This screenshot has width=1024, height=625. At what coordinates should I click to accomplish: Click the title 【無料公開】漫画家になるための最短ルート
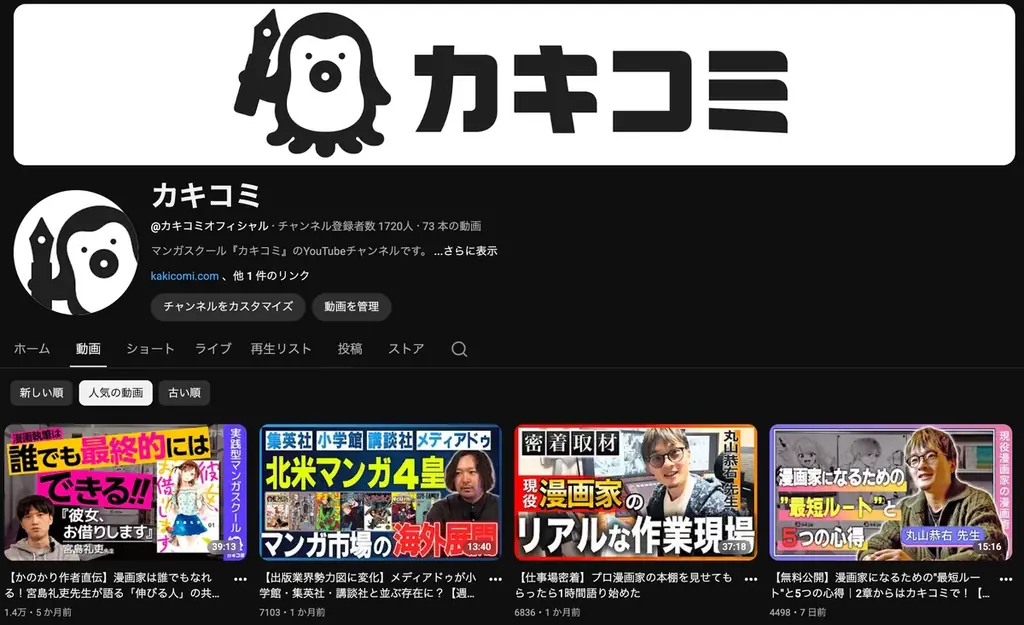[879, 585]
